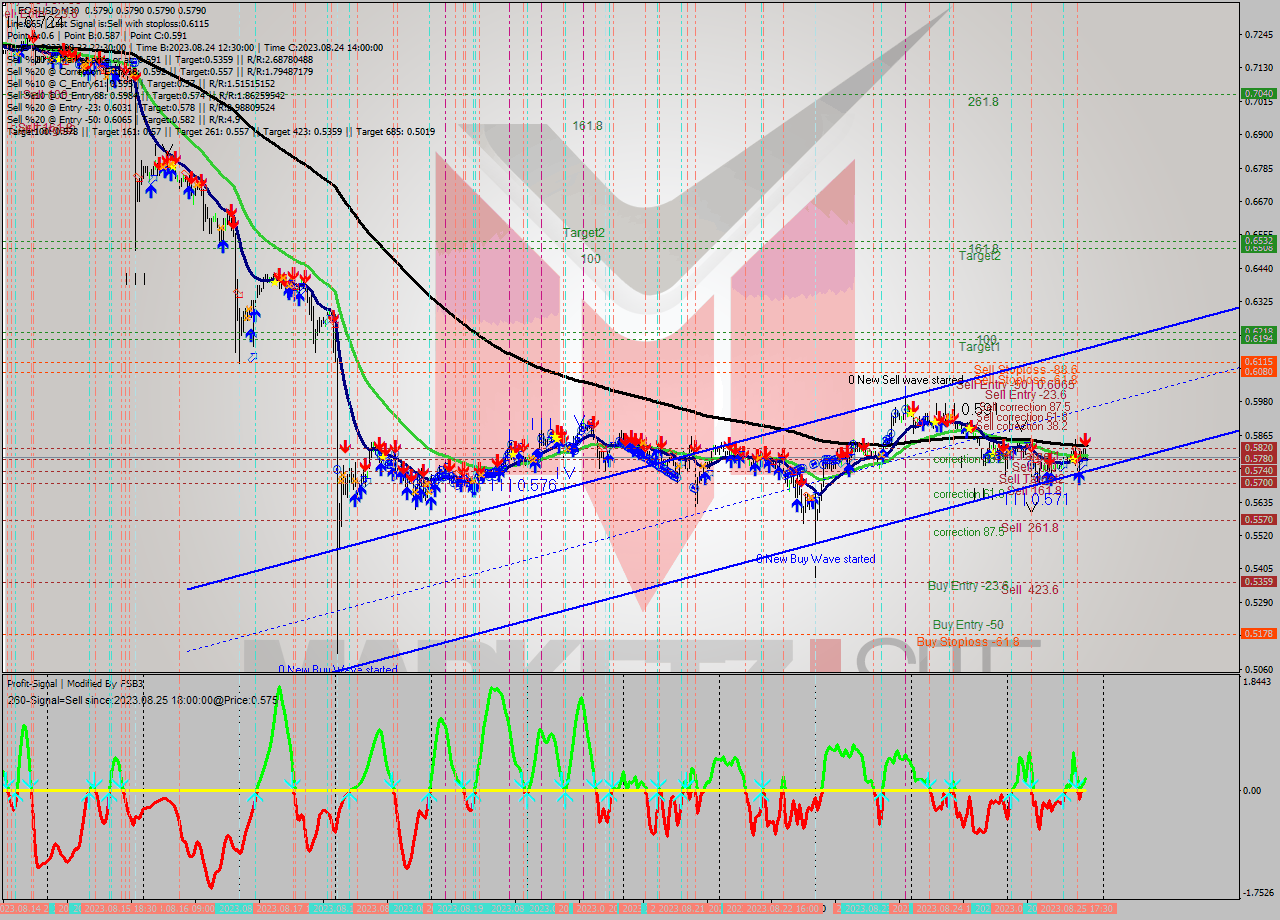The height and width of the screenshot is (920, 1280).
Task: Click the New Sell wave started text
Action: tap(903, 380)
